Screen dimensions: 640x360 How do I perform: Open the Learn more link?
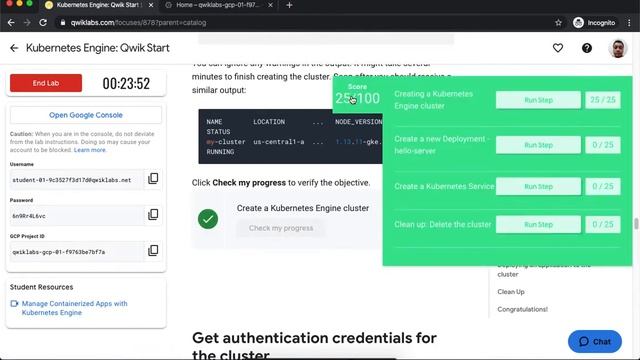(90, 150)
